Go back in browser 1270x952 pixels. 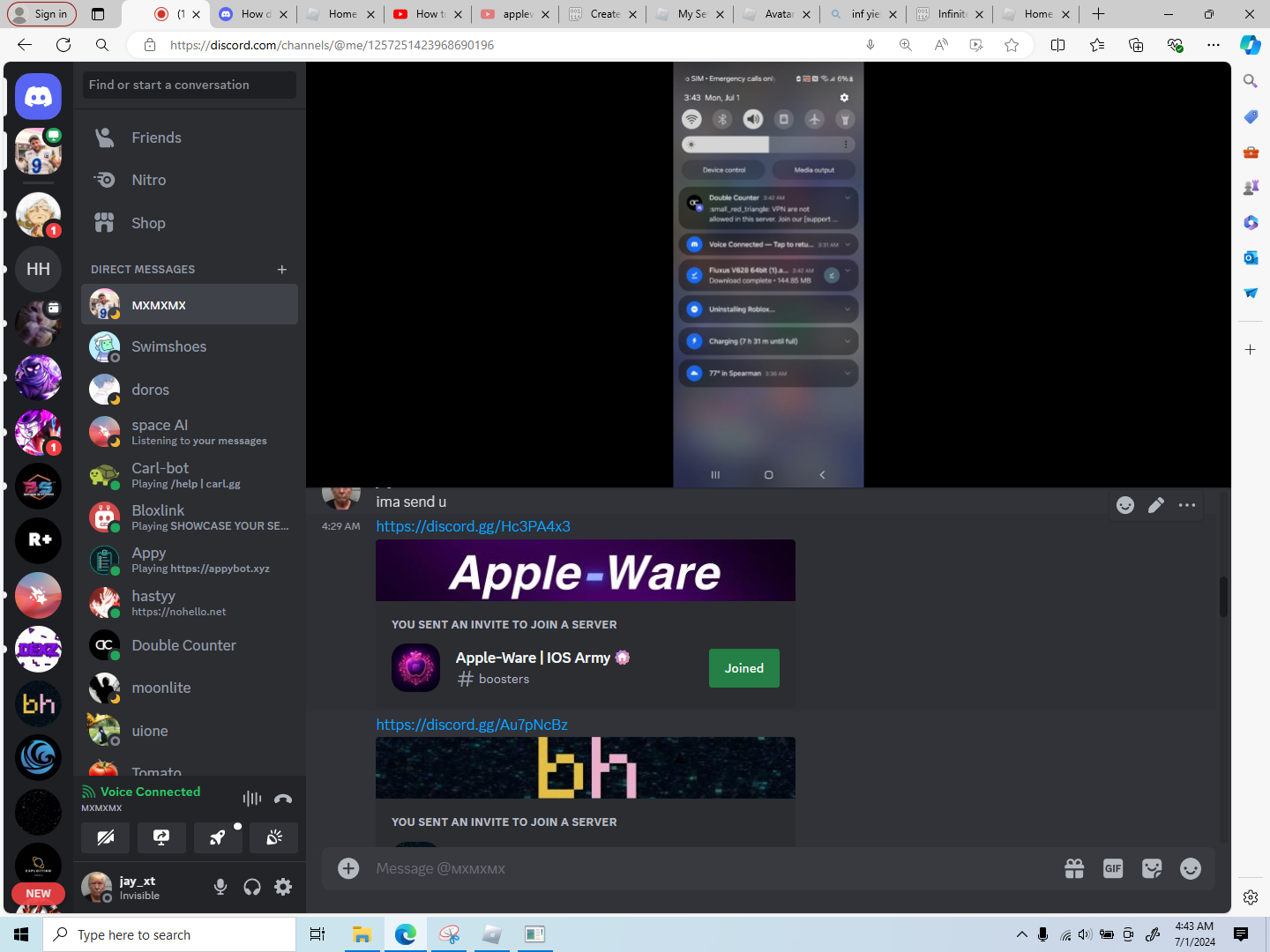click(x=25, y=45)
